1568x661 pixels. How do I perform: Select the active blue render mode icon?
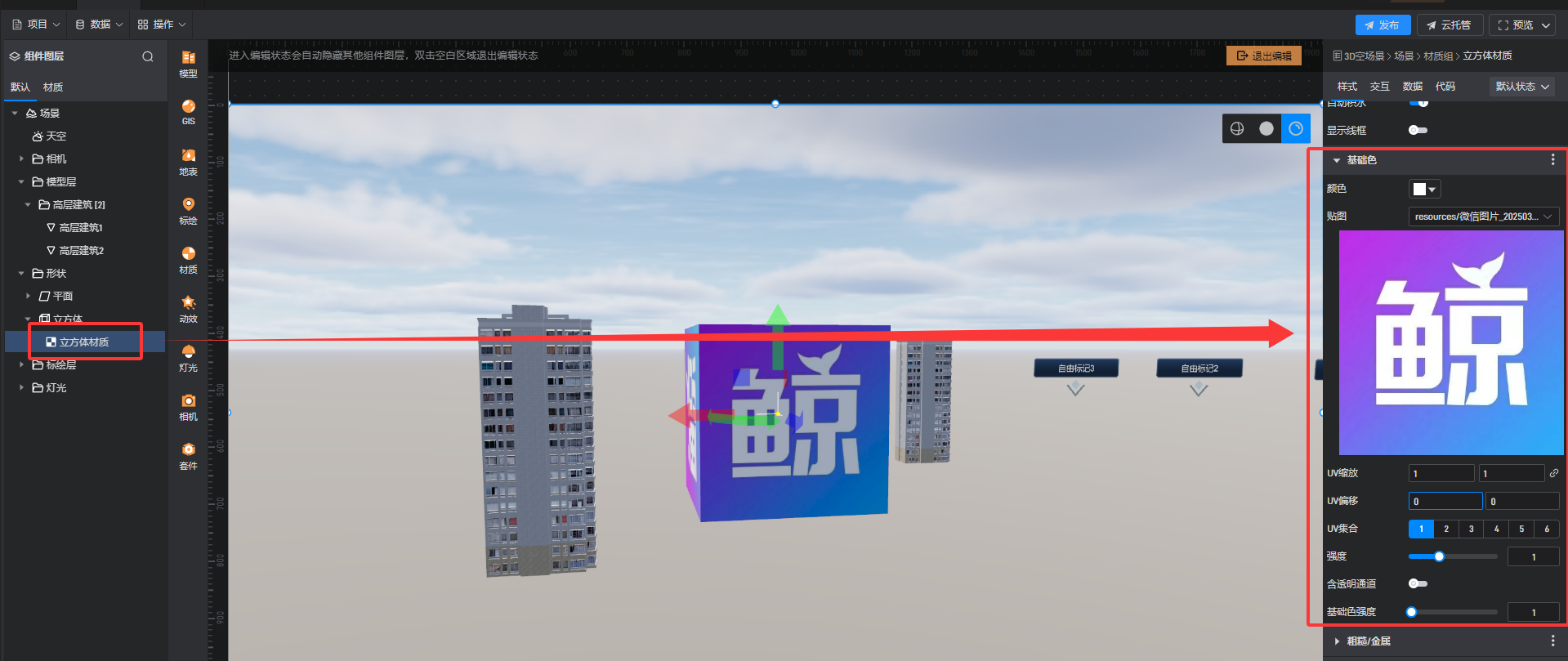pos(1296,128)
